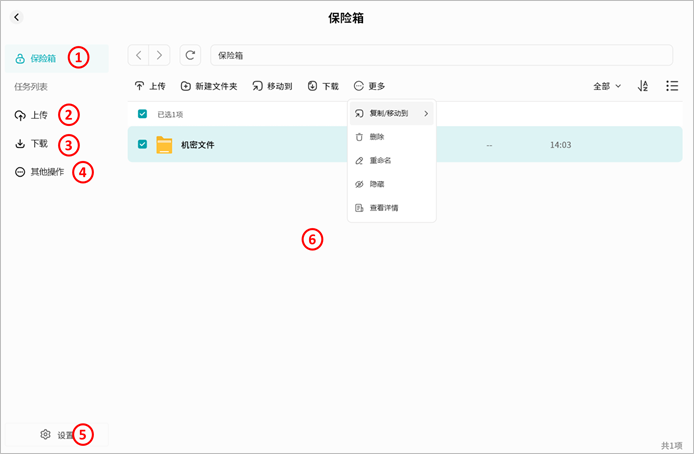Navigate forward in path bar

coord(159,55)
